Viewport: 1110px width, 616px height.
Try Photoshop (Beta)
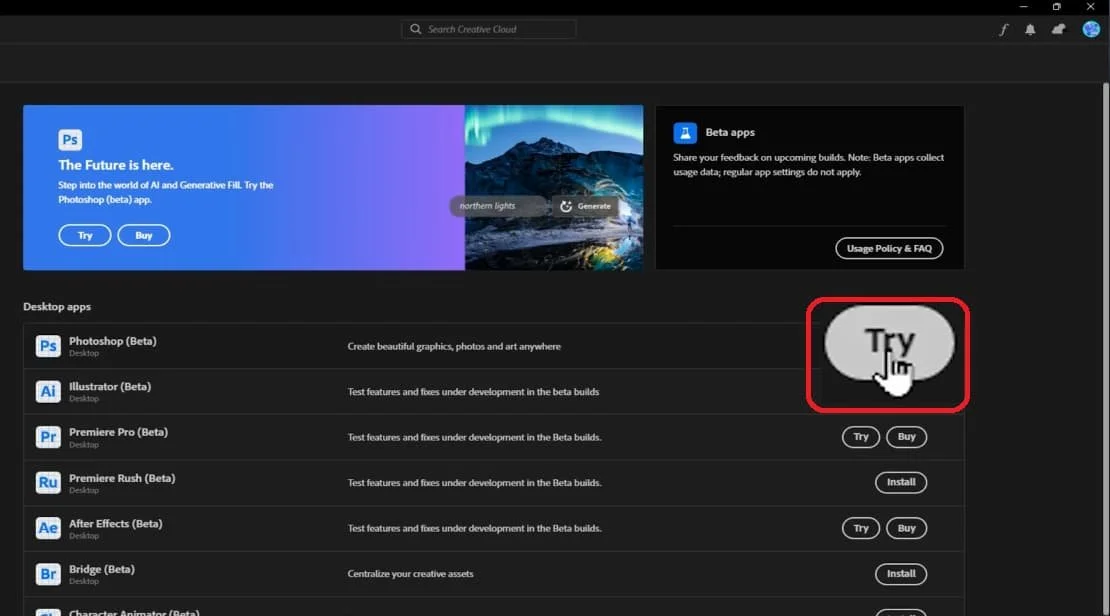pyautogui.click(x=889, y=343)
